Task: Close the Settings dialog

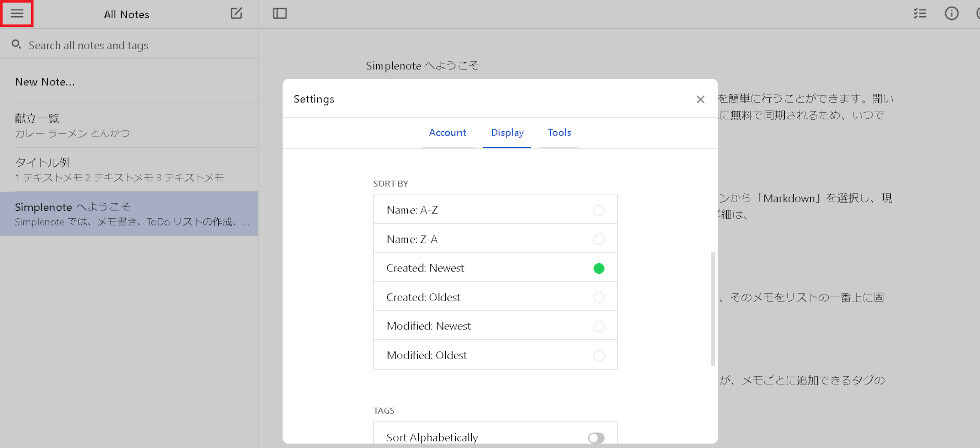Action: coord(700,99)
